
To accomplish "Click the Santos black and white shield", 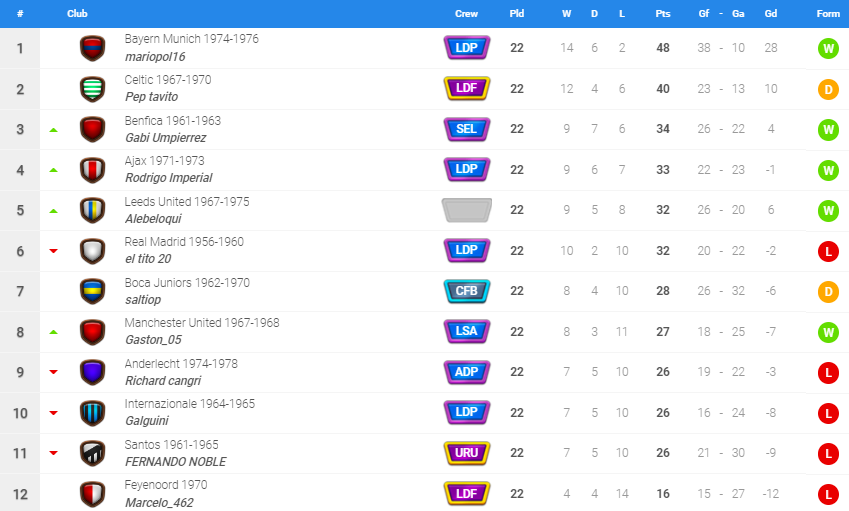I will click(x=93, y=454).
